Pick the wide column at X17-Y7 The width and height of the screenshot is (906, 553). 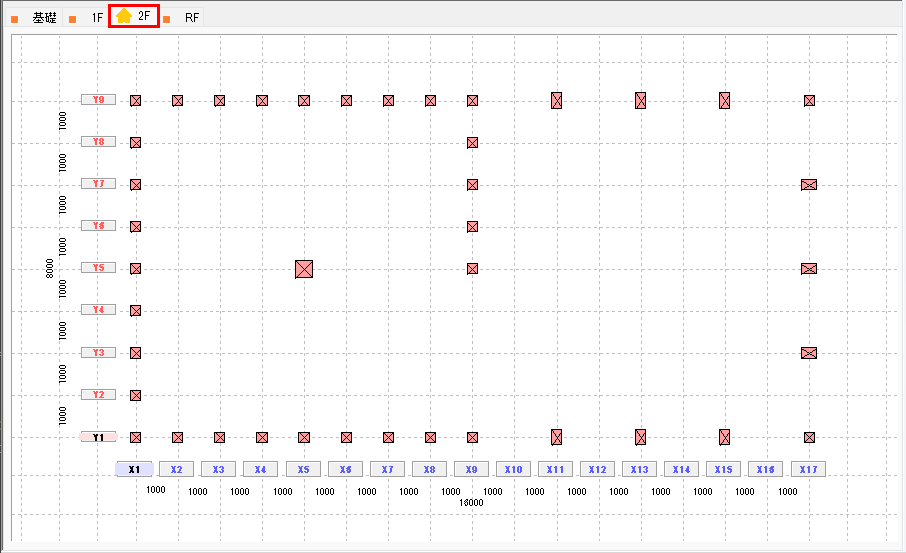tap(809, 184)
